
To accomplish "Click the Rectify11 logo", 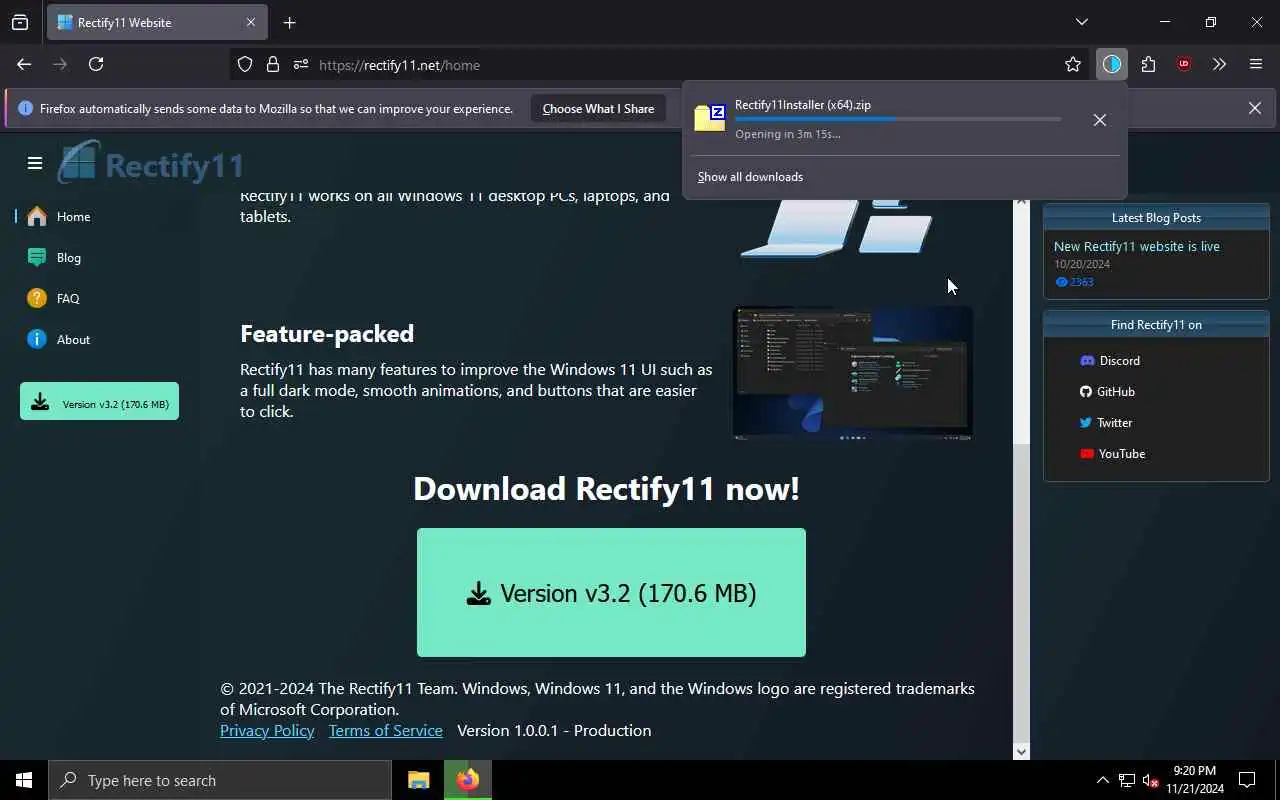I will [x=151, y=163].
